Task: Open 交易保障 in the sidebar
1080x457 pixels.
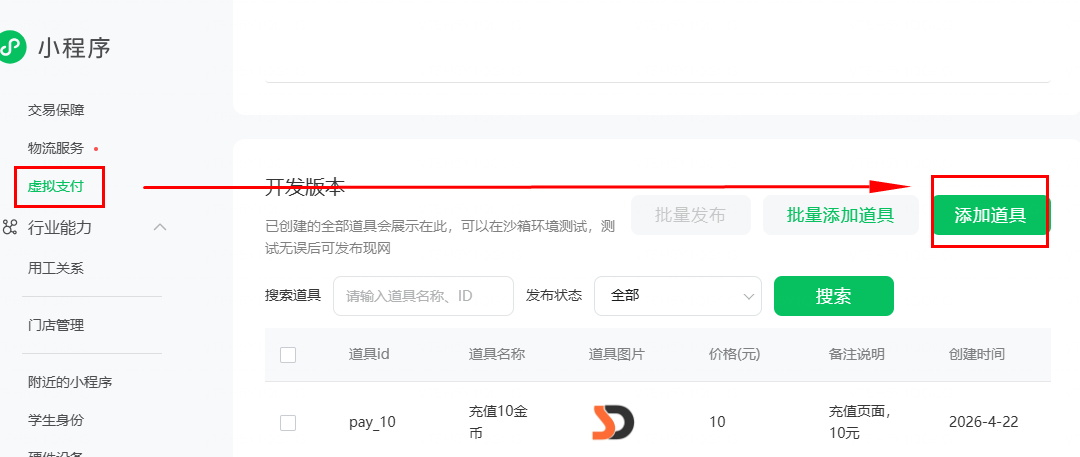Action: coord(56,110)
